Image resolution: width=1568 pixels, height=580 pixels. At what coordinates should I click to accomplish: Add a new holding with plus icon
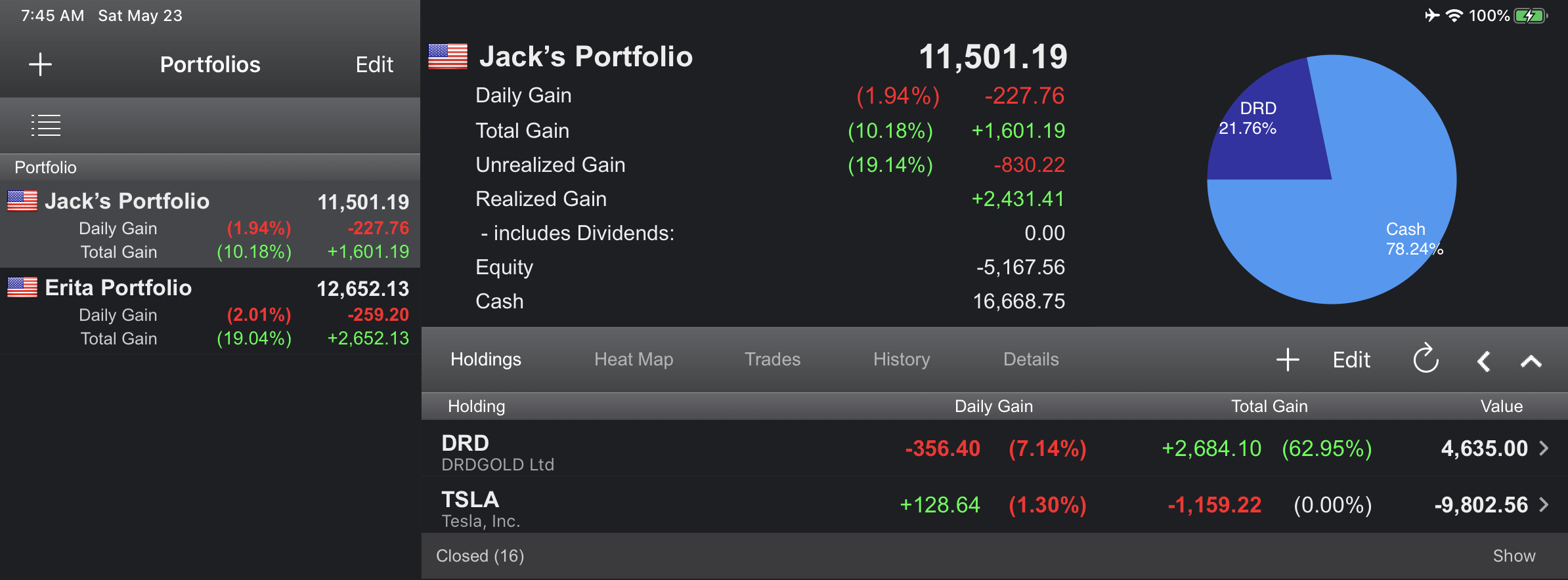tap(1288, 360)
